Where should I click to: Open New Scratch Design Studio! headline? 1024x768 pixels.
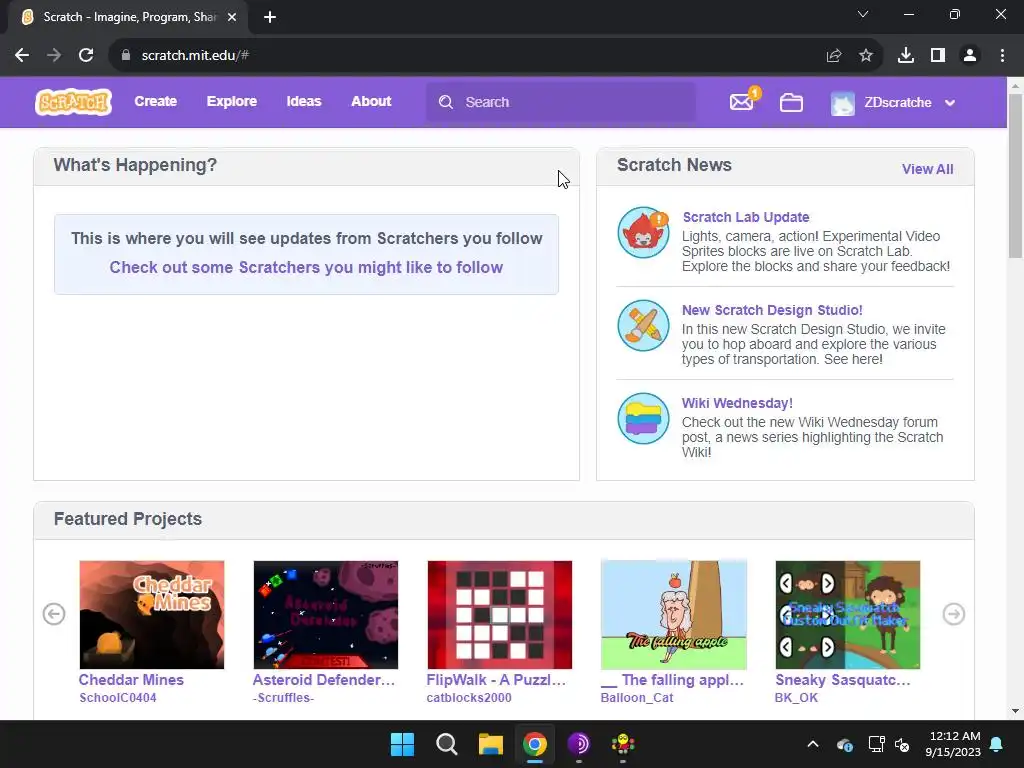772,310
